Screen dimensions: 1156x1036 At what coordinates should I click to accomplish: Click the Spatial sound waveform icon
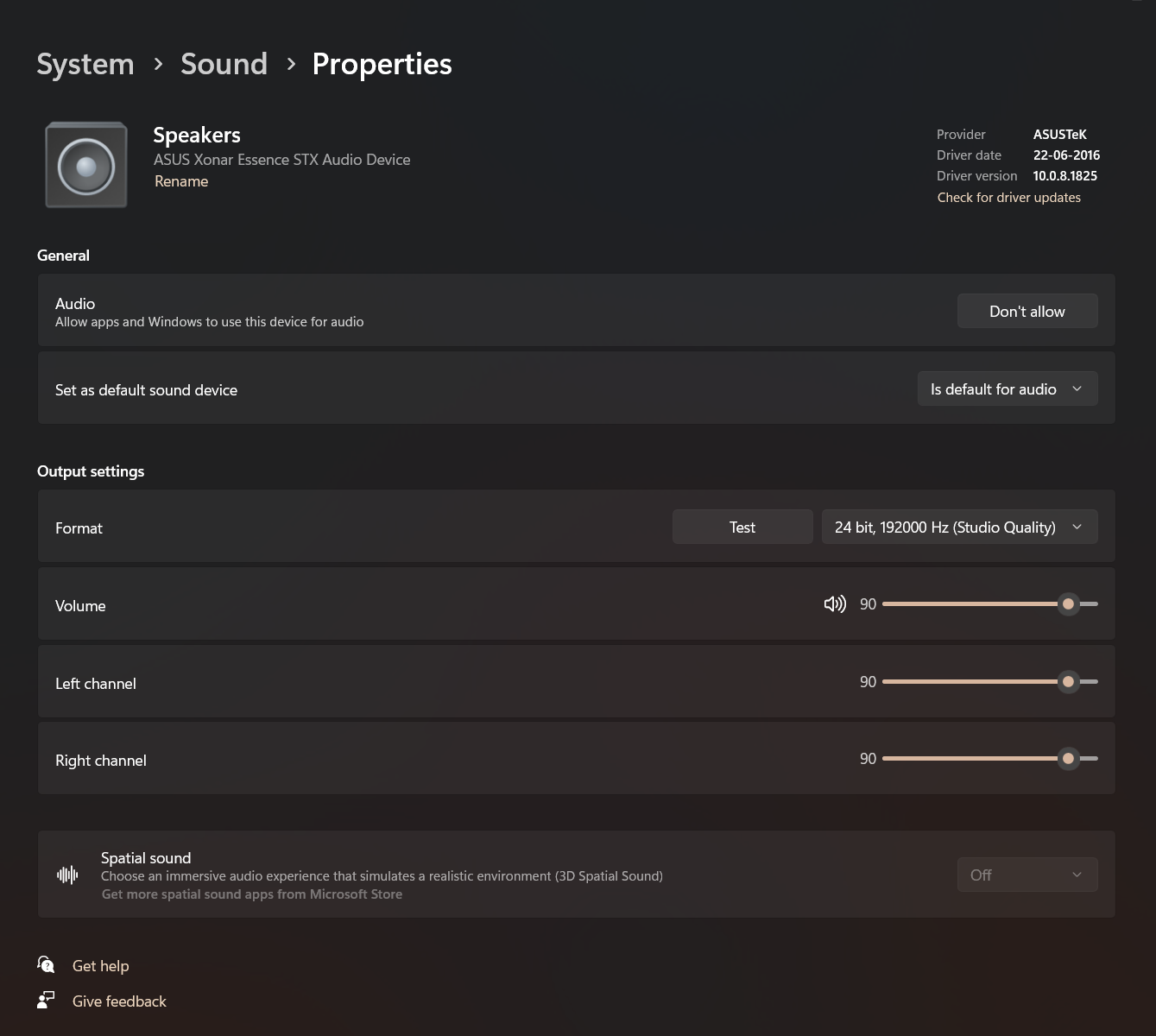click(x=67, y=875)
